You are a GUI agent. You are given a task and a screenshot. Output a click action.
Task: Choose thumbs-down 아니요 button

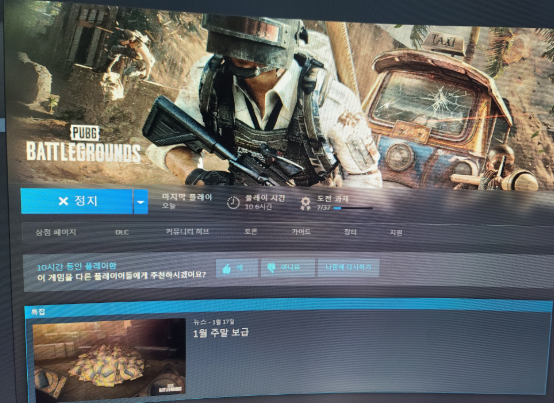[288, 268]
